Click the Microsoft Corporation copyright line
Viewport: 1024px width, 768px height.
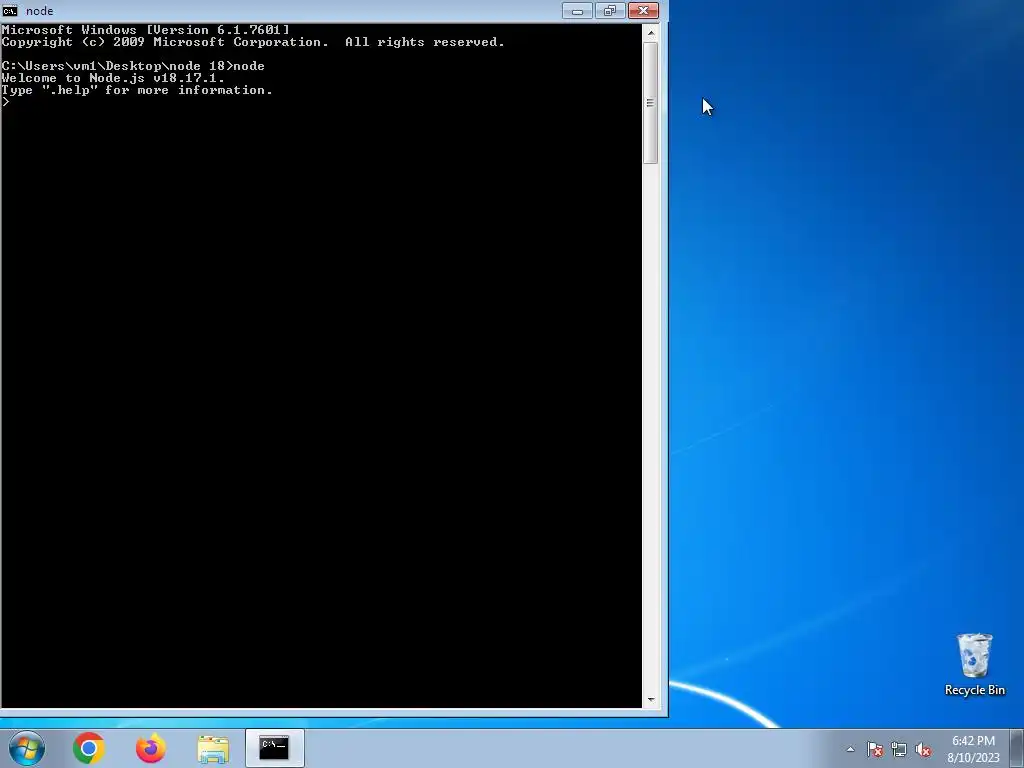(x=253, y=42)
